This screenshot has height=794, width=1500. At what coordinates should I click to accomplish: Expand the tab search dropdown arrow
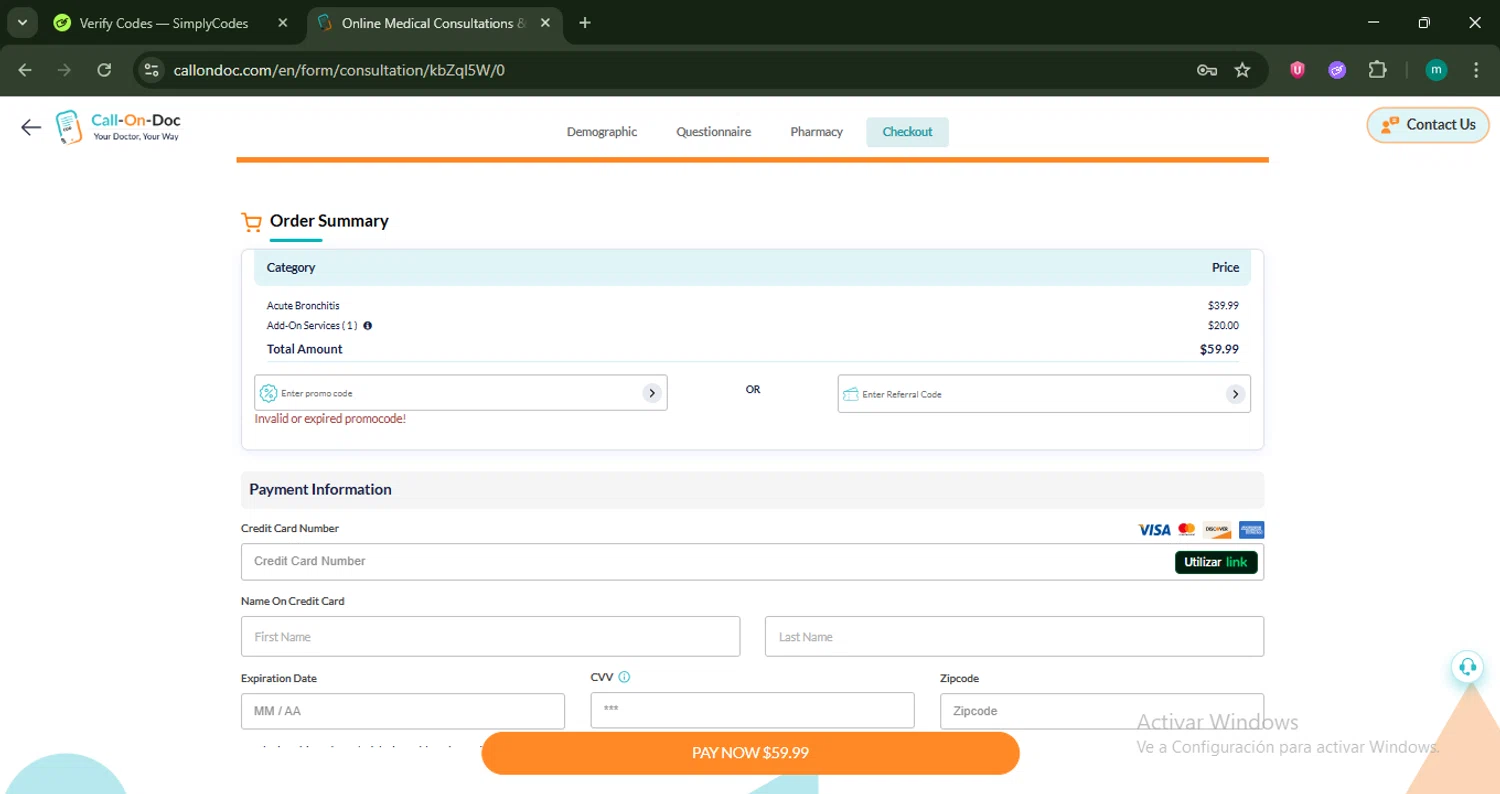(22, 22)
